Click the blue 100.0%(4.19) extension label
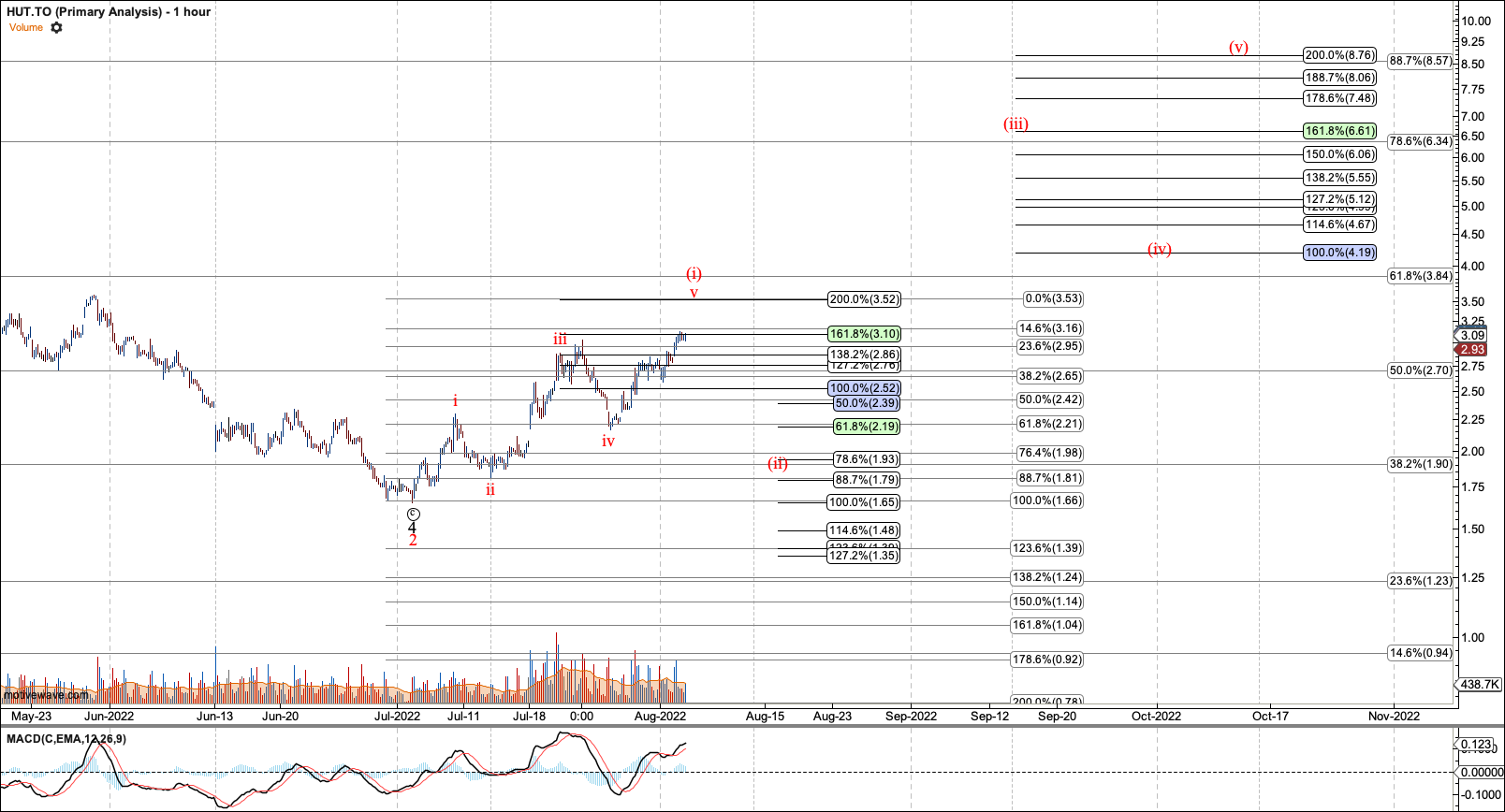The height and width of the screenshot is (812, 1505). point(1340,253)
